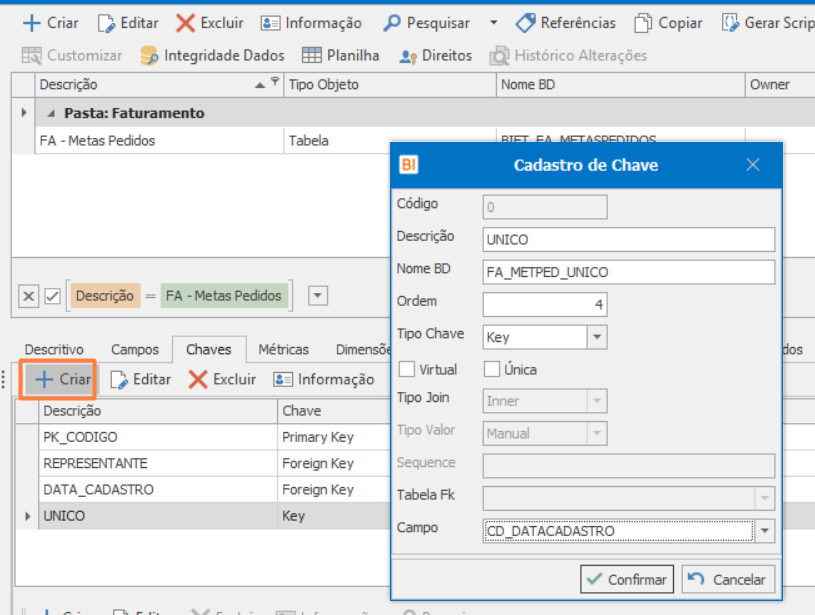
Task: Click the Código field
Action: tap(545, 207)
